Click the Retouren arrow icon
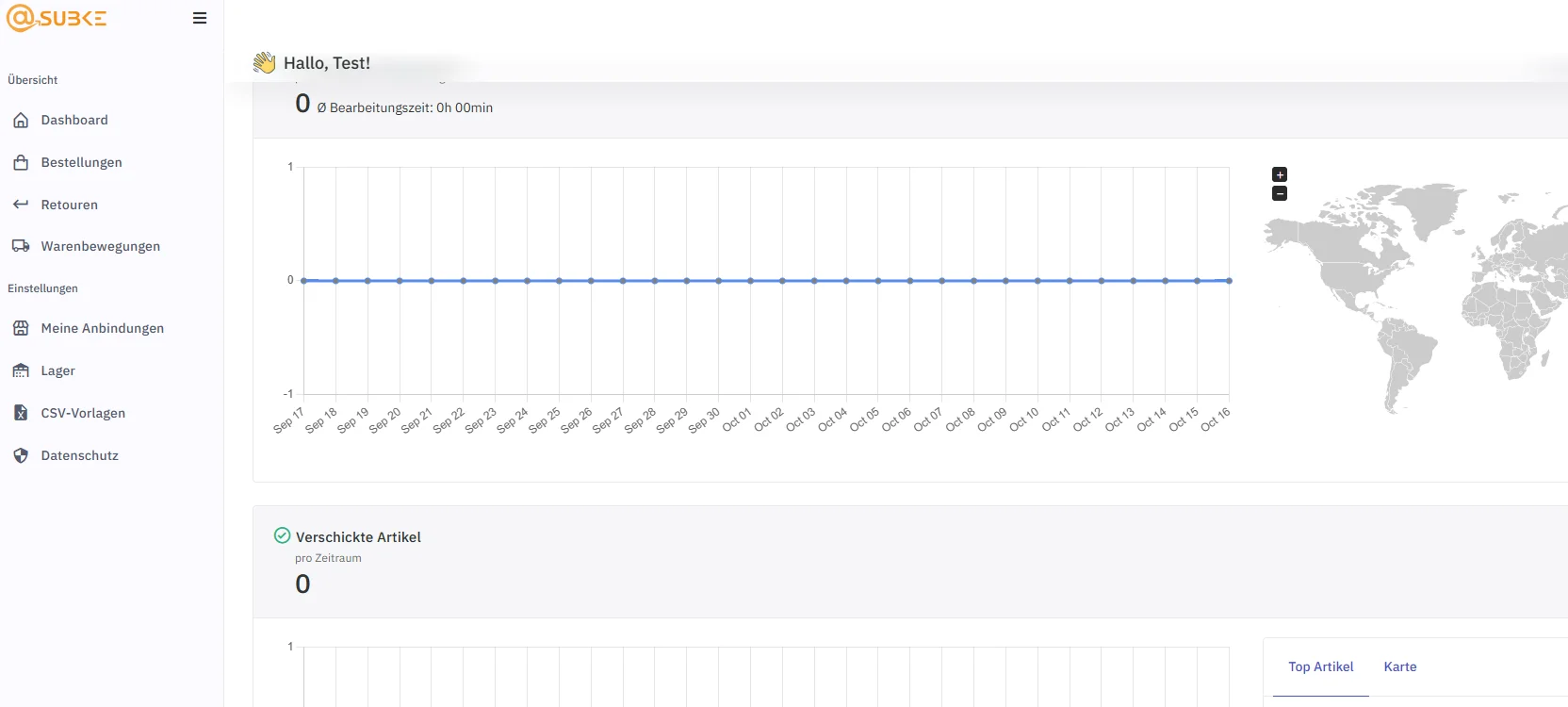 coord(21,205)
